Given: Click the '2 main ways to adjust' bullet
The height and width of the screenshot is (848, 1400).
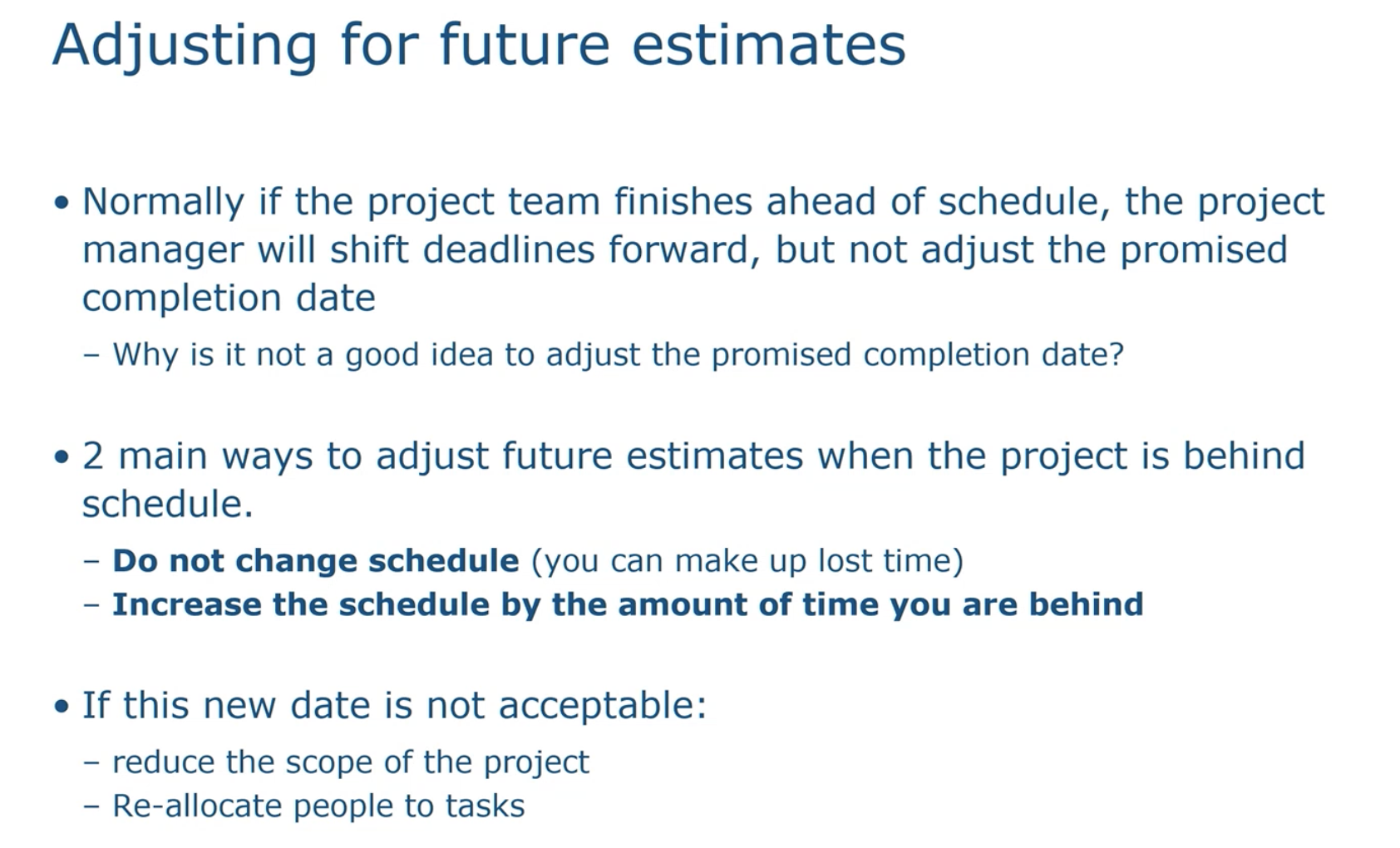Looking at the screenshot, I should [x=693, y=480].
